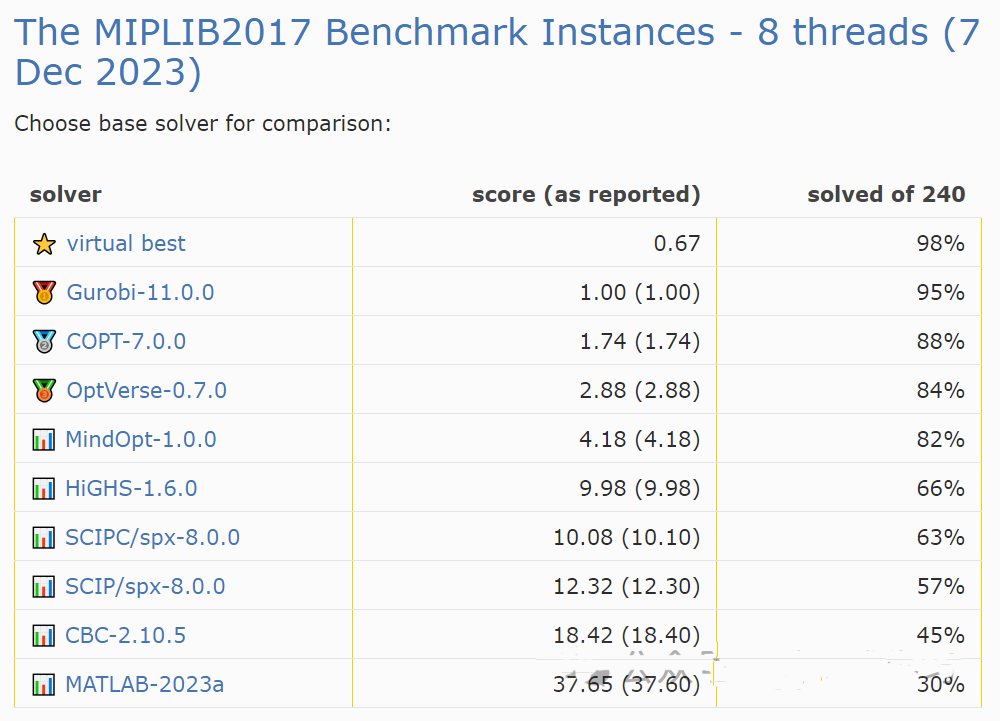Screen dimensions: 1000x721
Task: Click SCIPC's score 10.08 (10.10)
Action: 626,538
